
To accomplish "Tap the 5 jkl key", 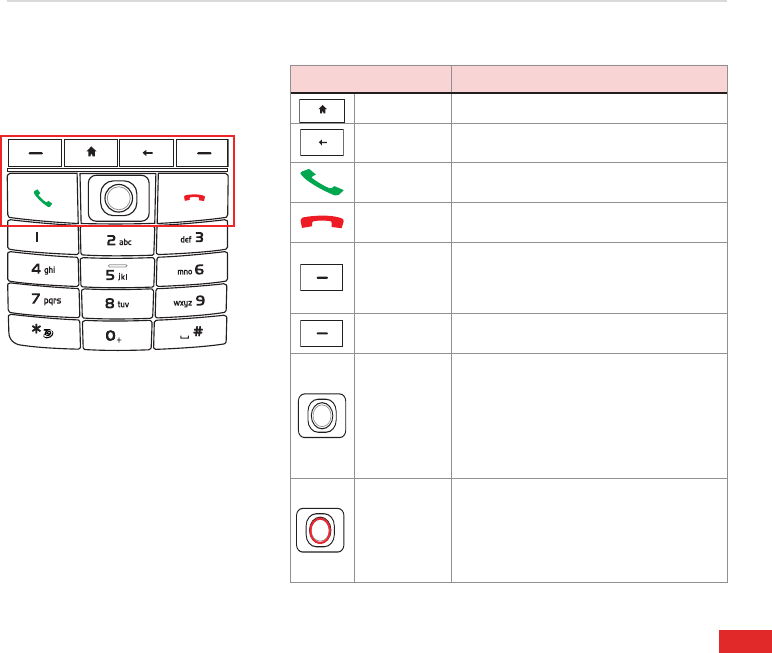I will [x=117, y=272].
